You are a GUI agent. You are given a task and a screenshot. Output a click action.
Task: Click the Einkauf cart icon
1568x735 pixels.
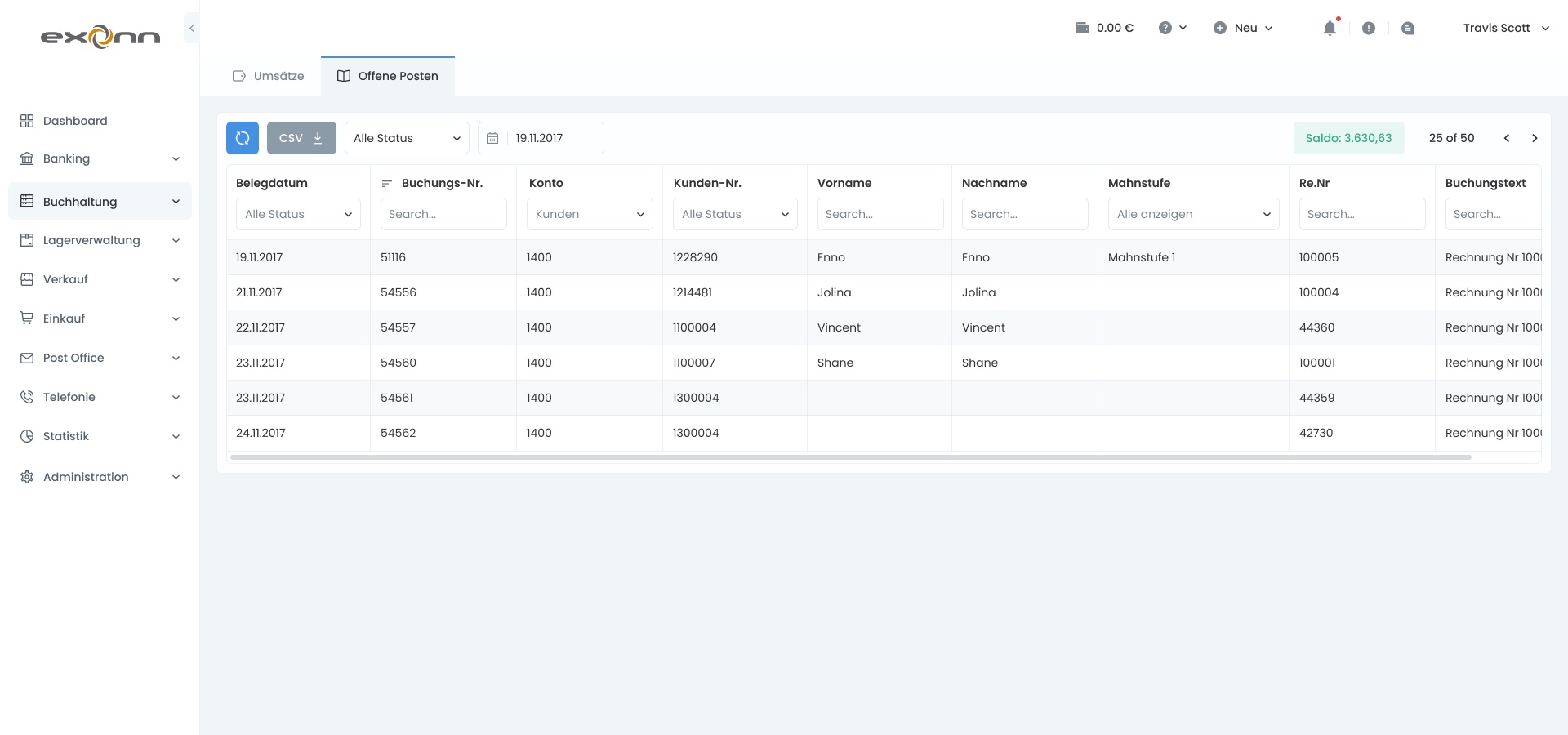coord(27,318)
